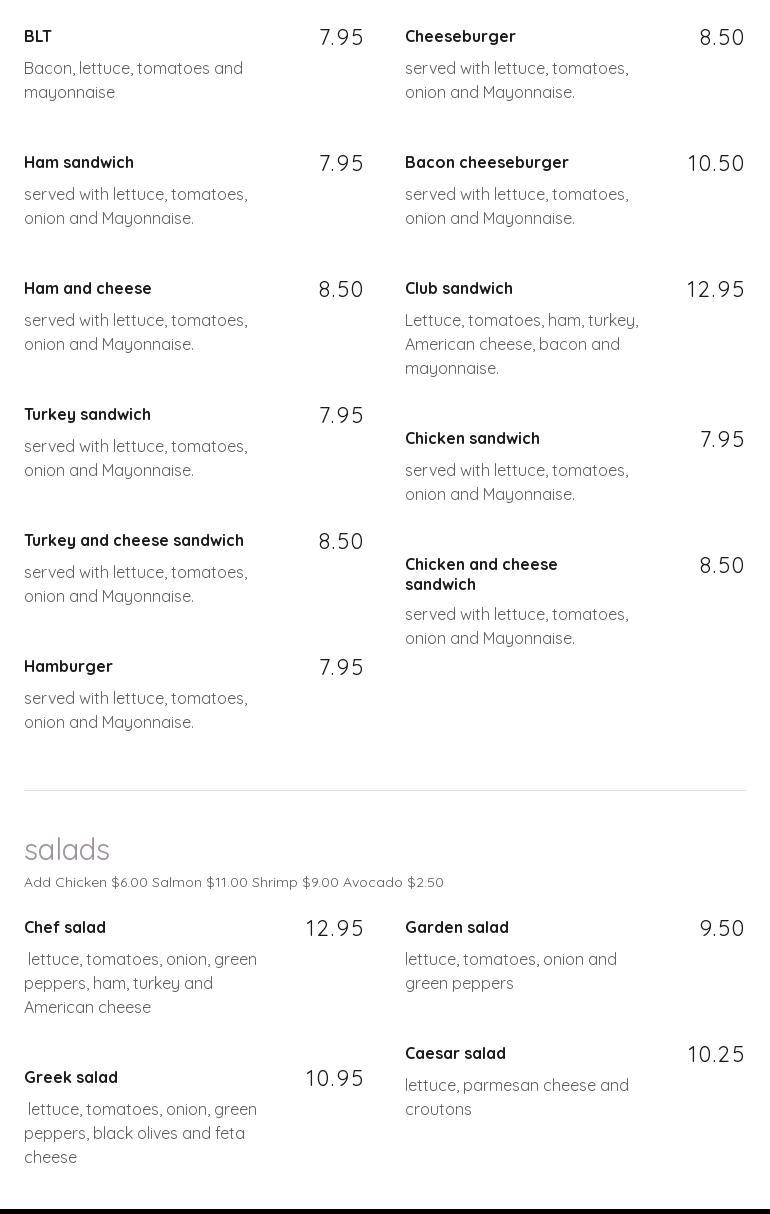Image resolution: width=770 pixels, height=1214 pixels.
Task: Click the Club sandwich ingredients description
Action: (x=521, y=345)
